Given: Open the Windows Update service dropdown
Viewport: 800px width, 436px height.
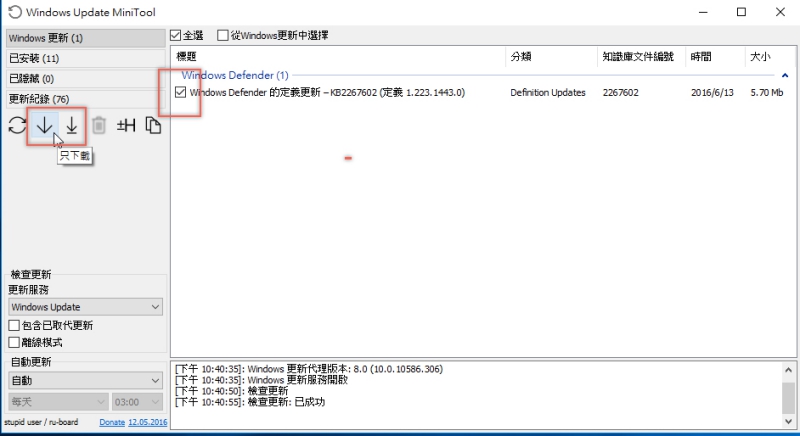Looking at the screenshot, I should coord(86,307).
